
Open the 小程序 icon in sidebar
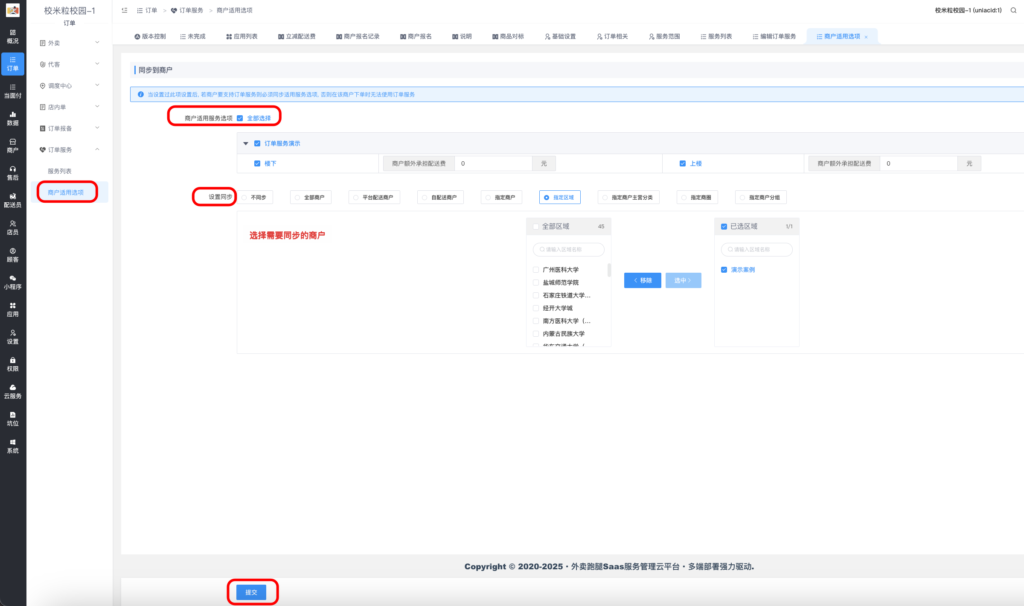(12, 281)
